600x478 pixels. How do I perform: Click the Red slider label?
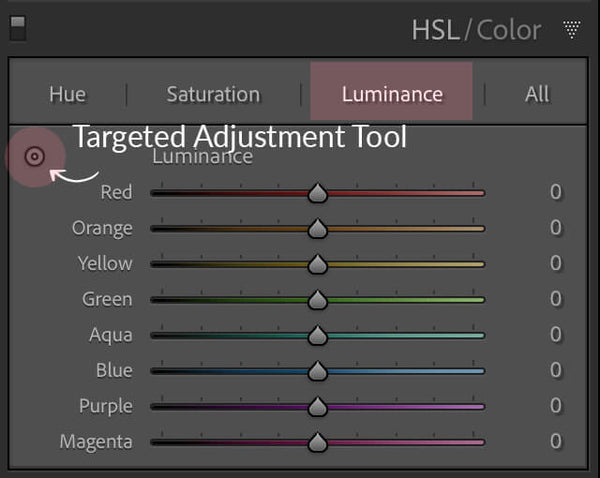coord(116,192)
